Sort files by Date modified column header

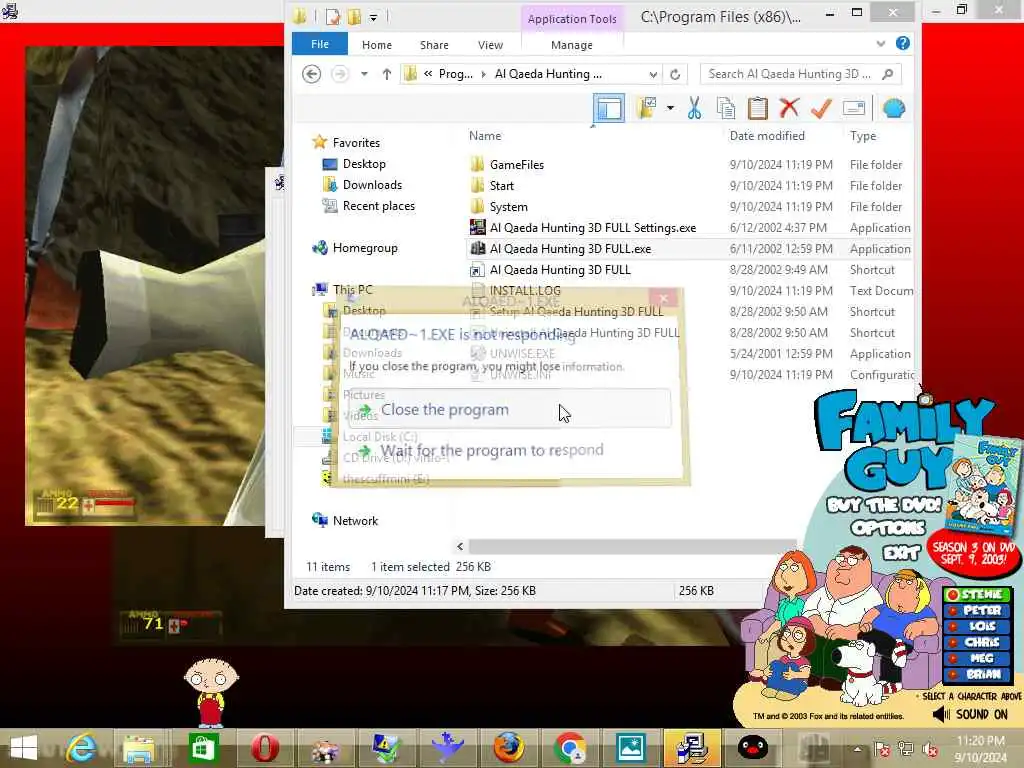click(767, 136)
